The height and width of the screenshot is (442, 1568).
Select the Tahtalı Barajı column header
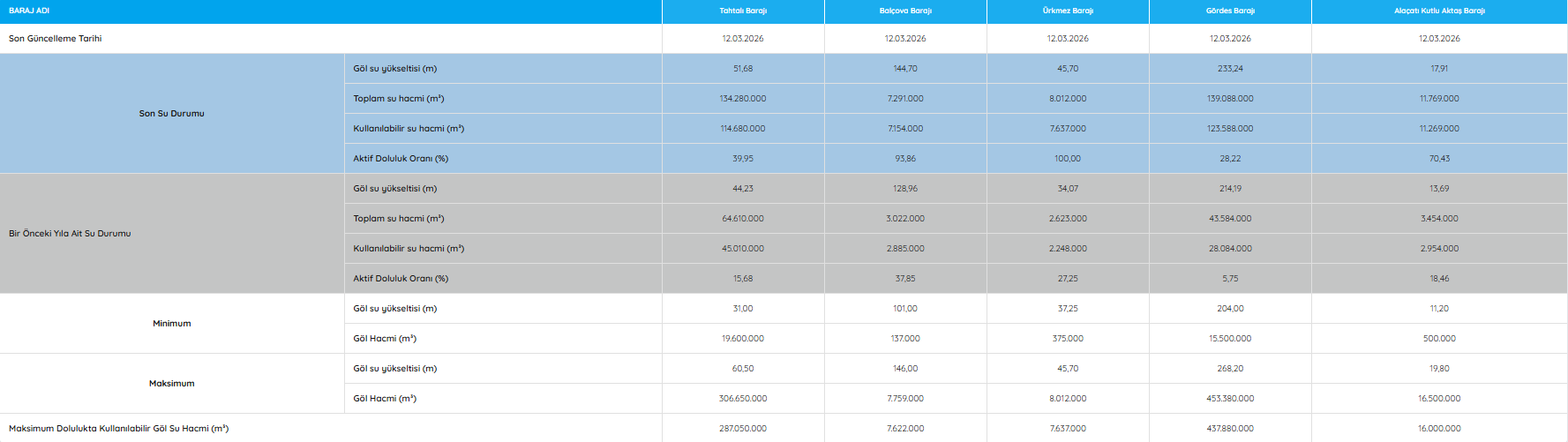[743, 11]
